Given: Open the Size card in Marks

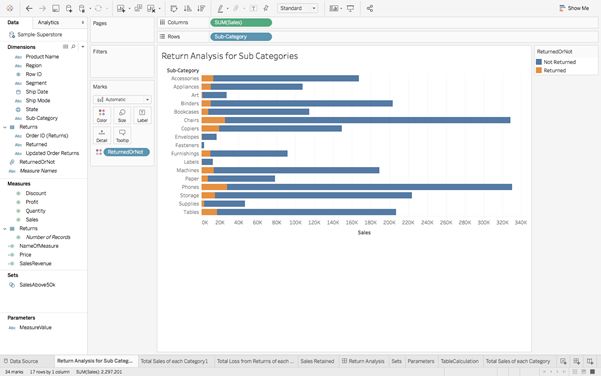Looking at the screenshot, I should tap(122, 115).
